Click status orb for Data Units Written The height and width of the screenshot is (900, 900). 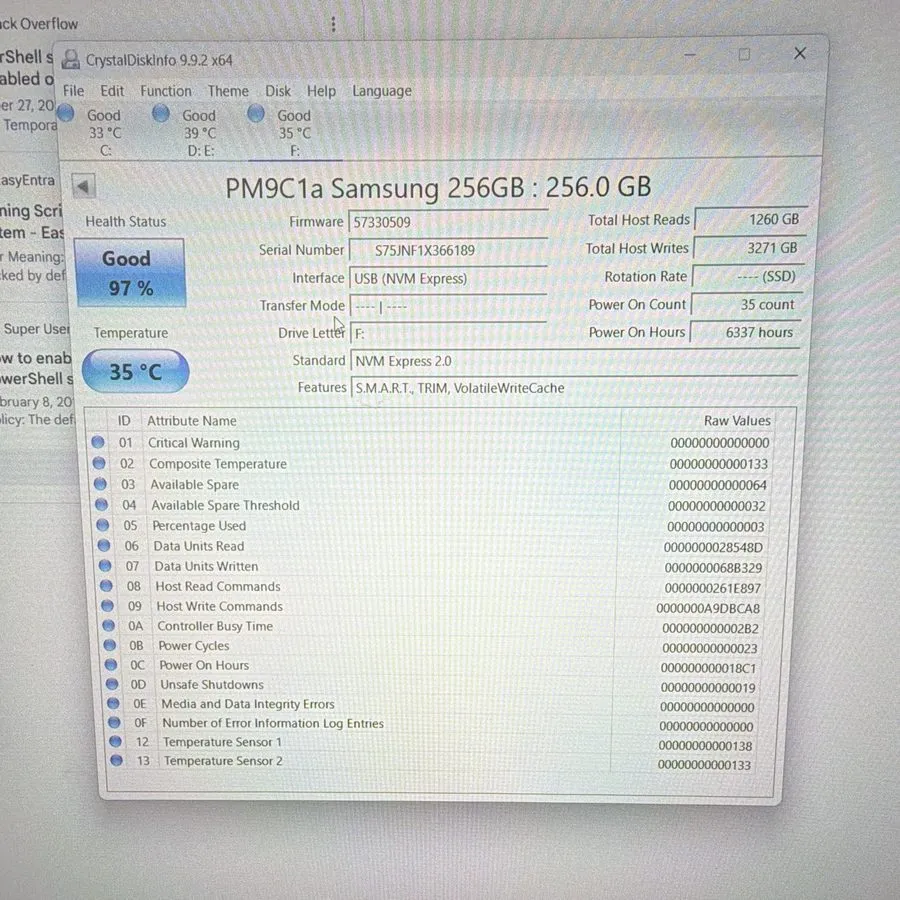(105, 565)
